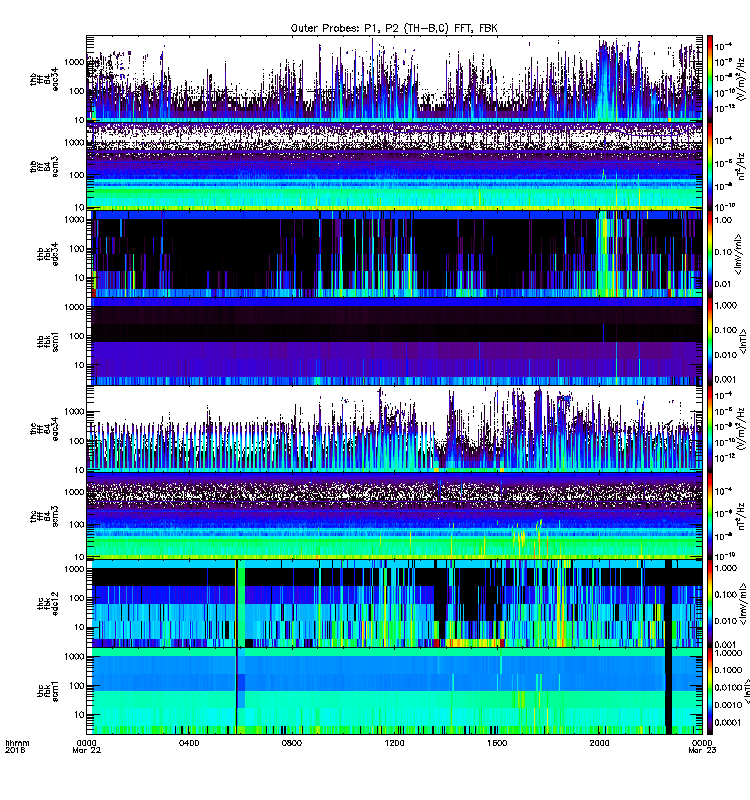Click the '<|nT|>' unit label of thc scm1 color bar

[x=747, y=691]
